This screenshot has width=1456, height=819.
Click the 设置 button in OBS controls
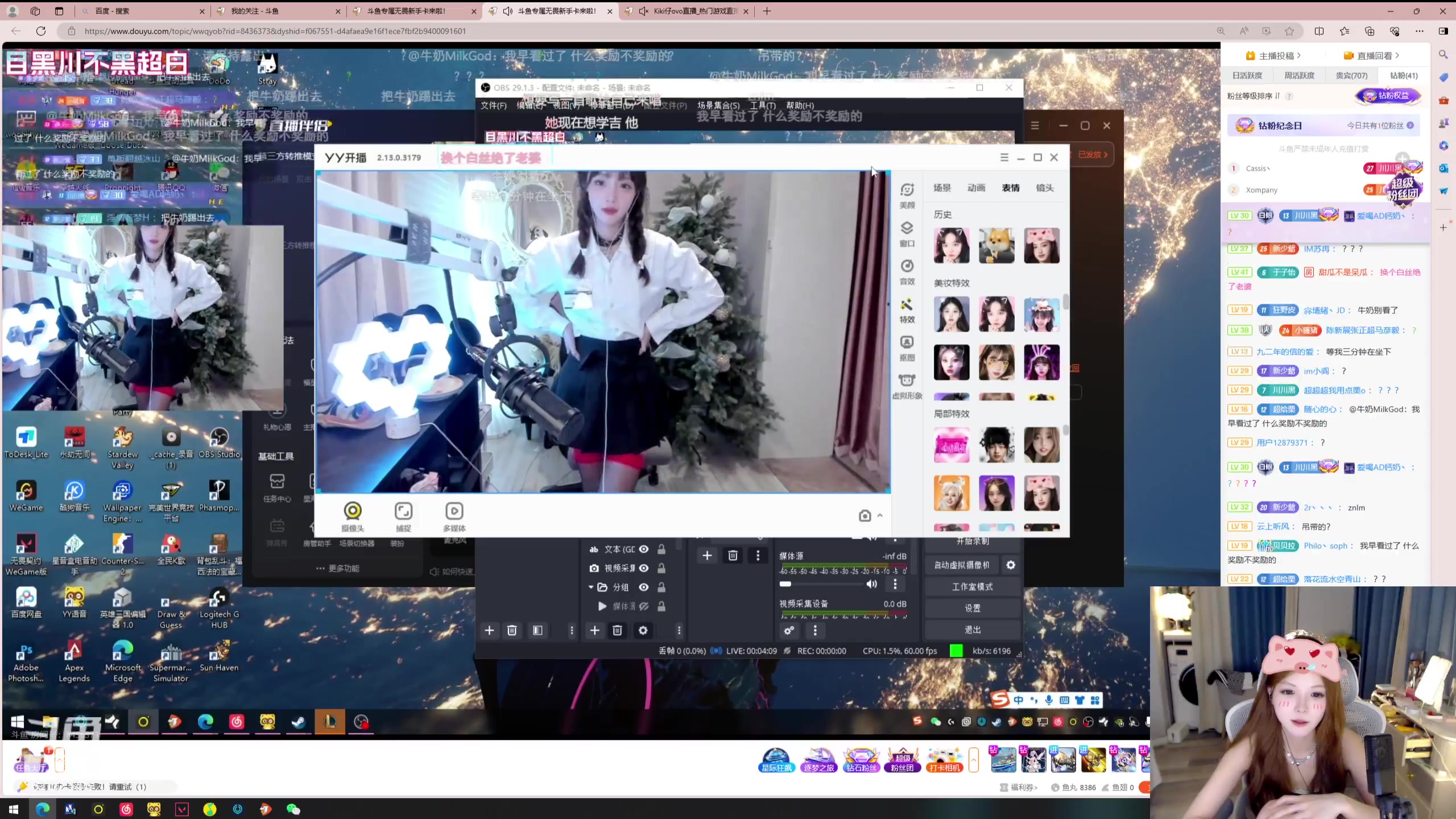pyautogui.click(x=973, y=608)
